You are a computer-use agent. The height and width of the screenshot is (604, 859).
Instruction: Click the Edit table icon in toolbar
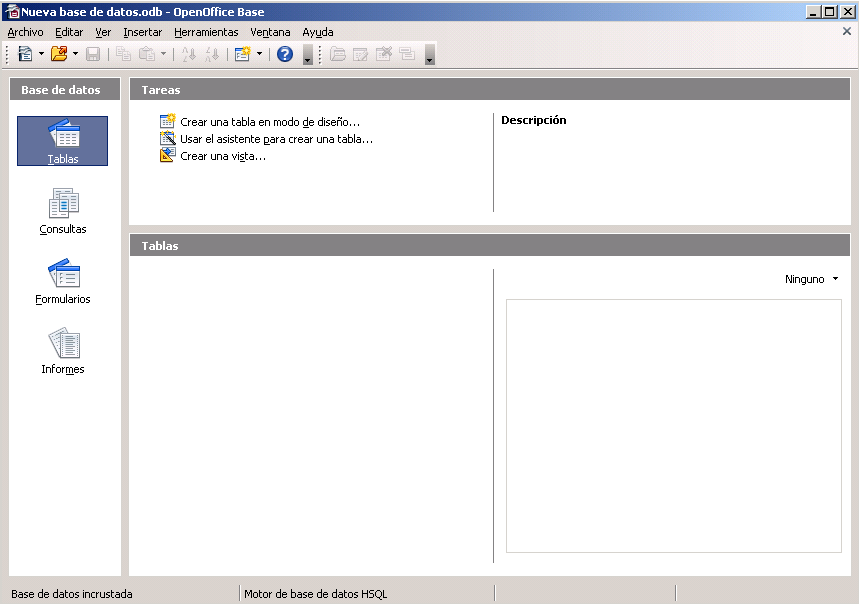pyautogui.click(x=360, y=54)
